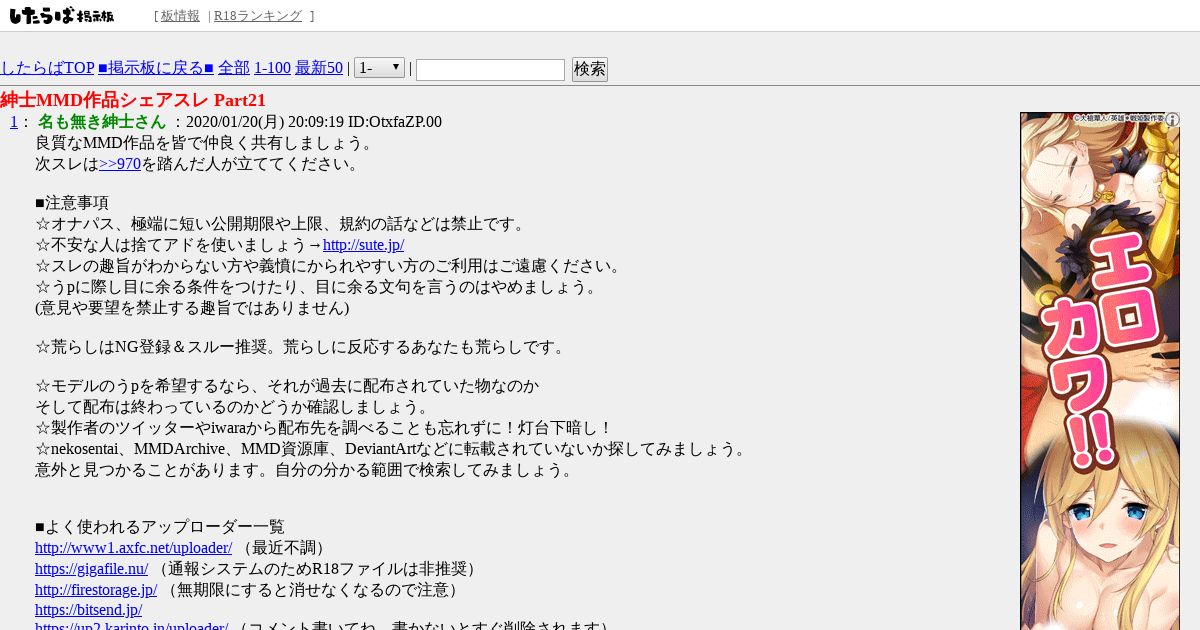Open www1.axfc.net uploader link
1200x630 pixels.
click(133, 548)
